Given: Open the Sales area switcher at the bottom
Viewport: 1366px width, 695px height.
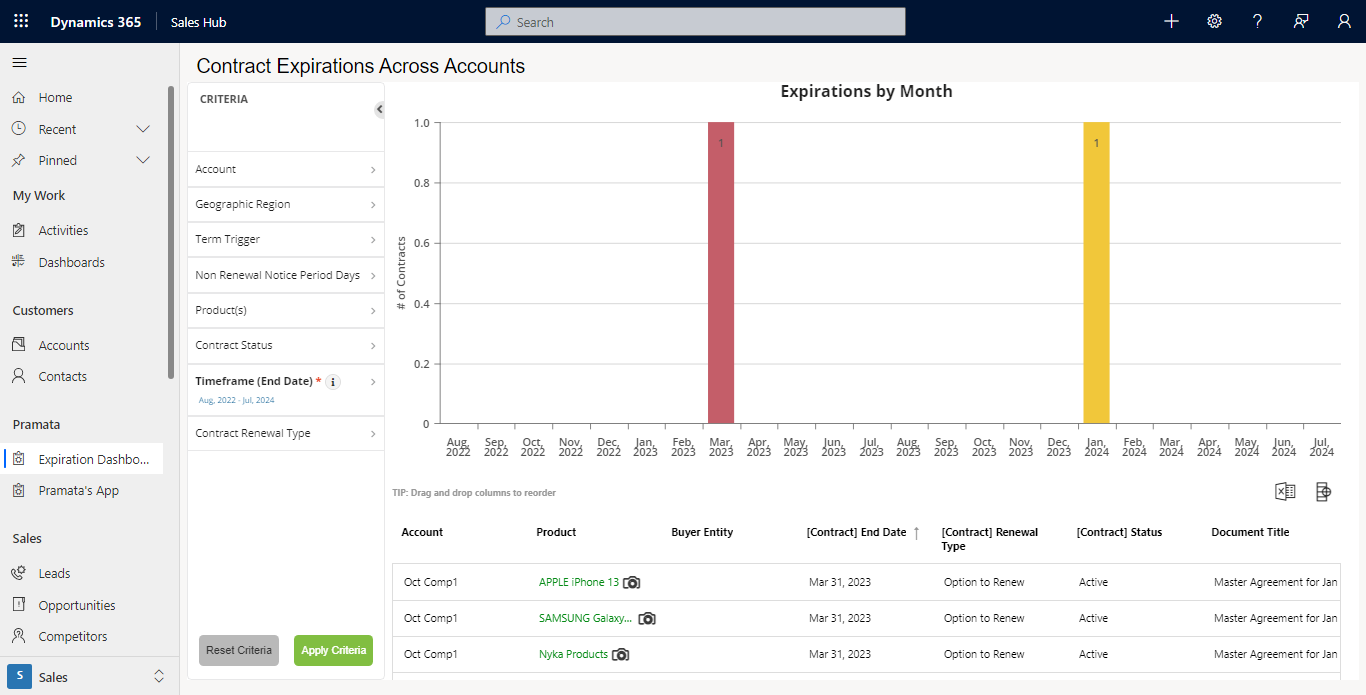Looking at the screenshot, I should point(87,677).
